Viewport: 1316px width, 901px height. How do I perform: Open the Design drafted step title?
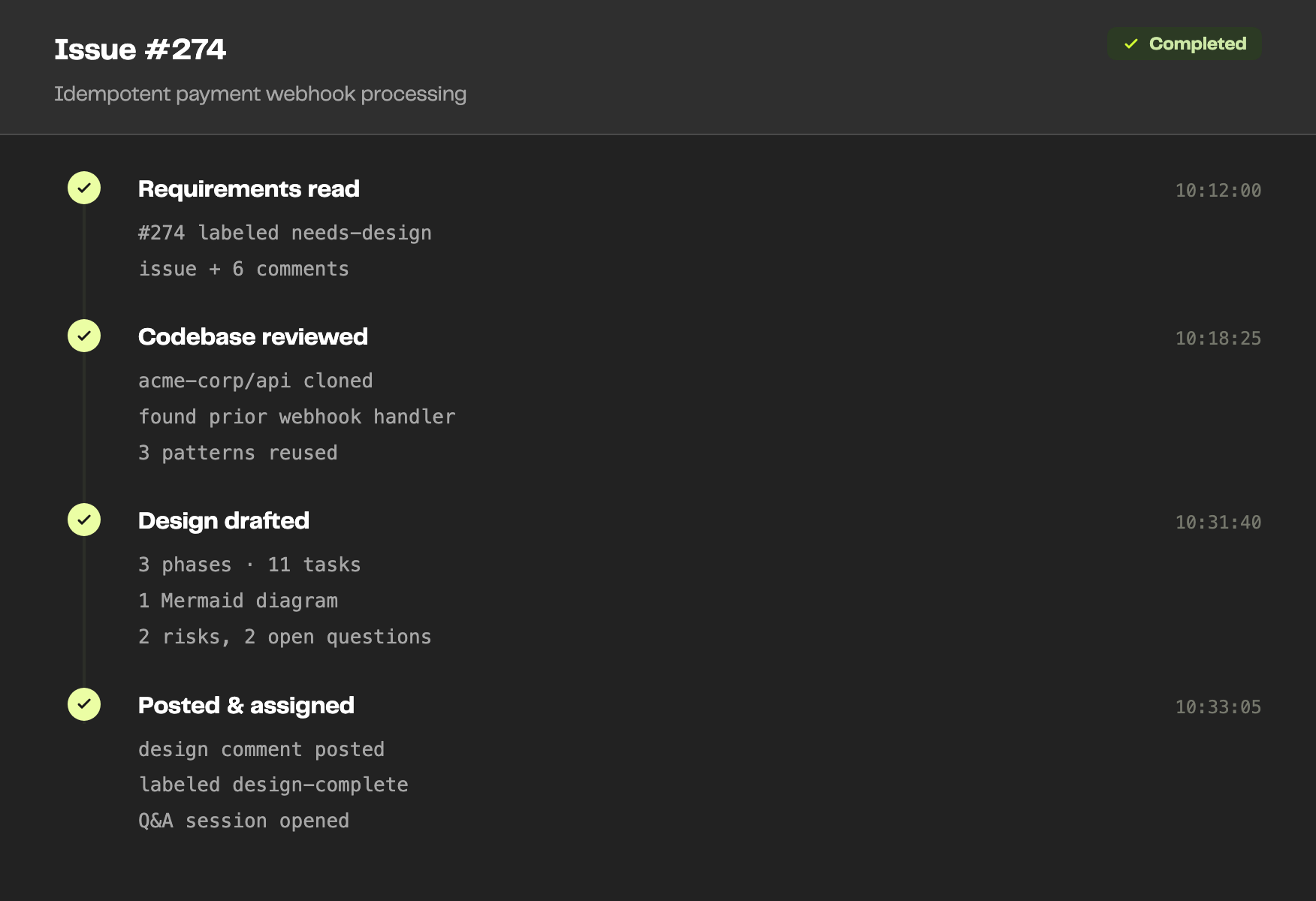point(224,520)
